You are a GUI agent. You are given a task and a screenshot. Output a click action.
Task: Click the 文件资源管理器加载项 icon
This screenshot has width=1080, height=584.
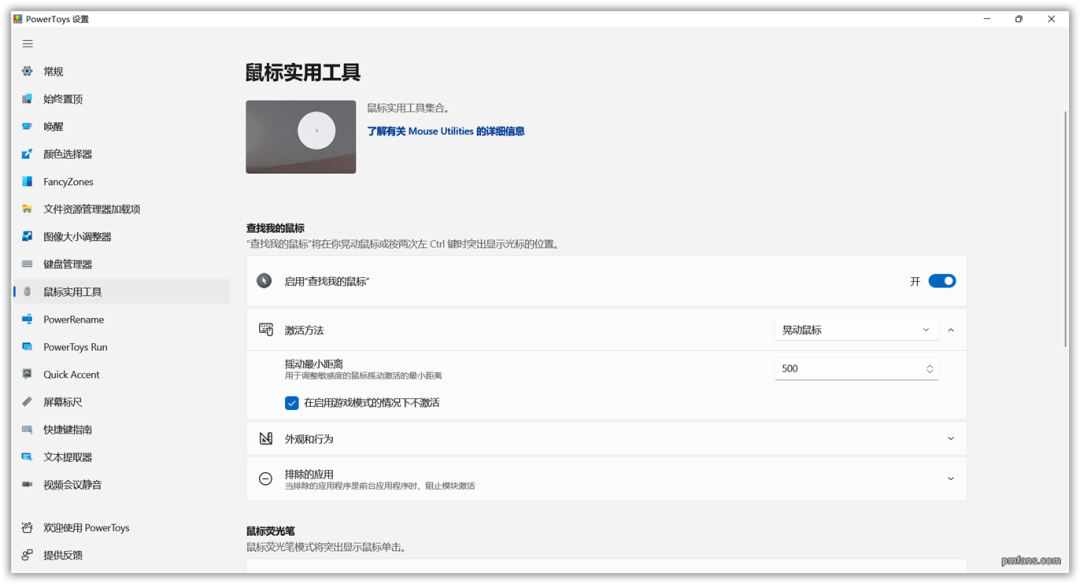tap(27, 209)
